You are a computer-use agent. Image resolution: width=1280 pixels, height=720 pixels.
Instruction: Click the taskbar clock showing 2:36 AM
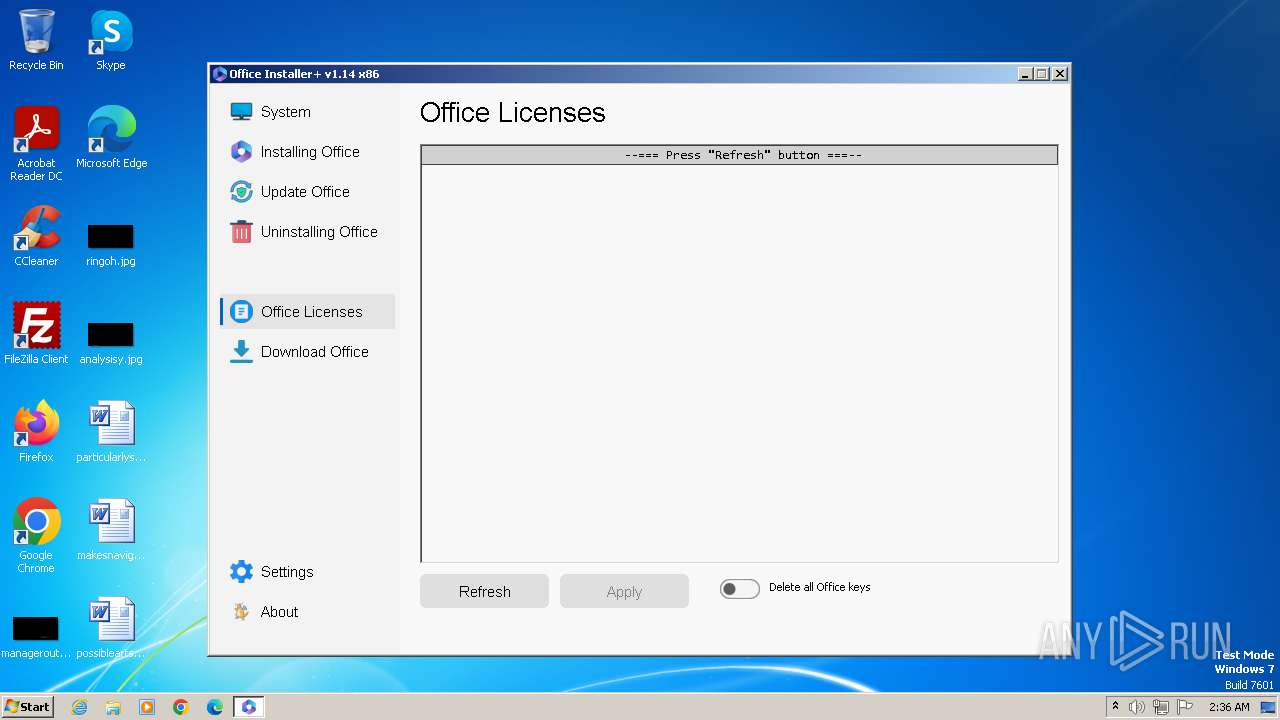pyautogui.click(x=1229, y=707)
